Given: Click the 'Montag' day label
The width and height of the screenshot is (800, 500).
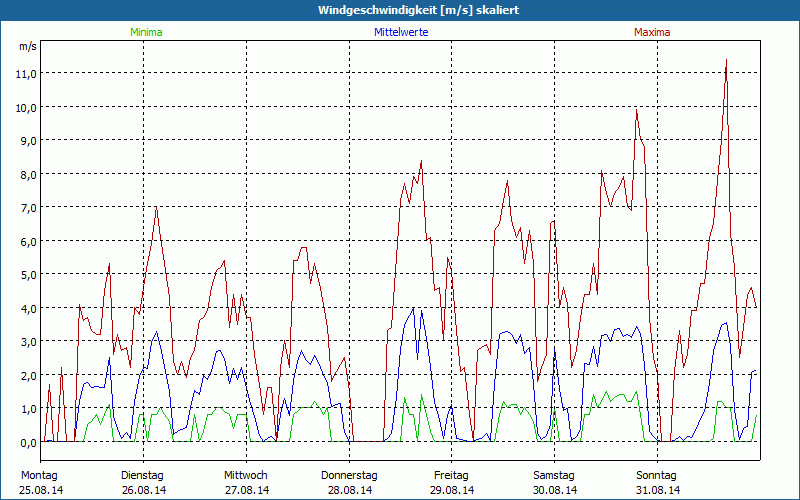Looking at the screenshot, I should (x=39, y=476).
